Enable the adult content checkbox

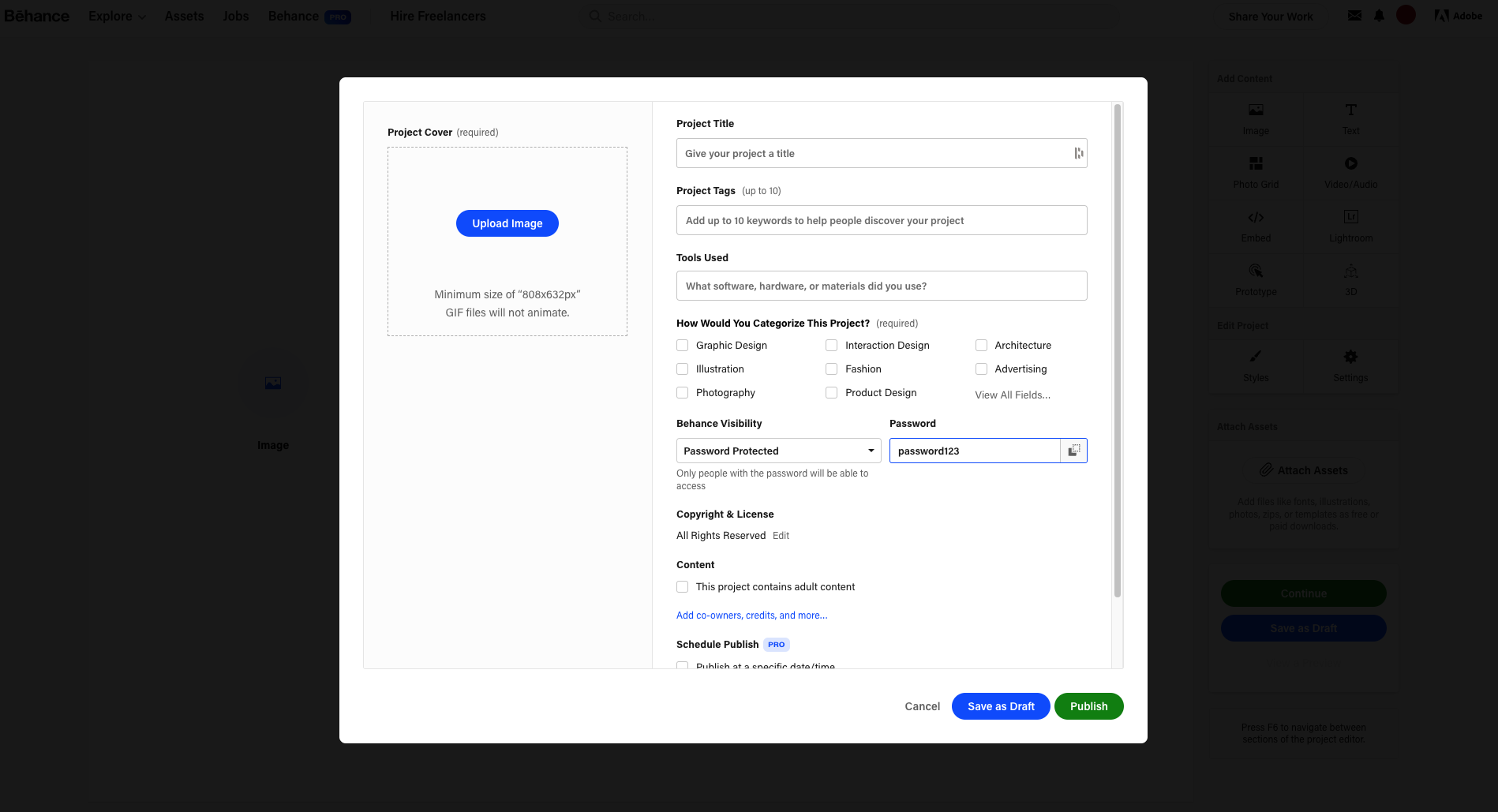pos(682,586)
